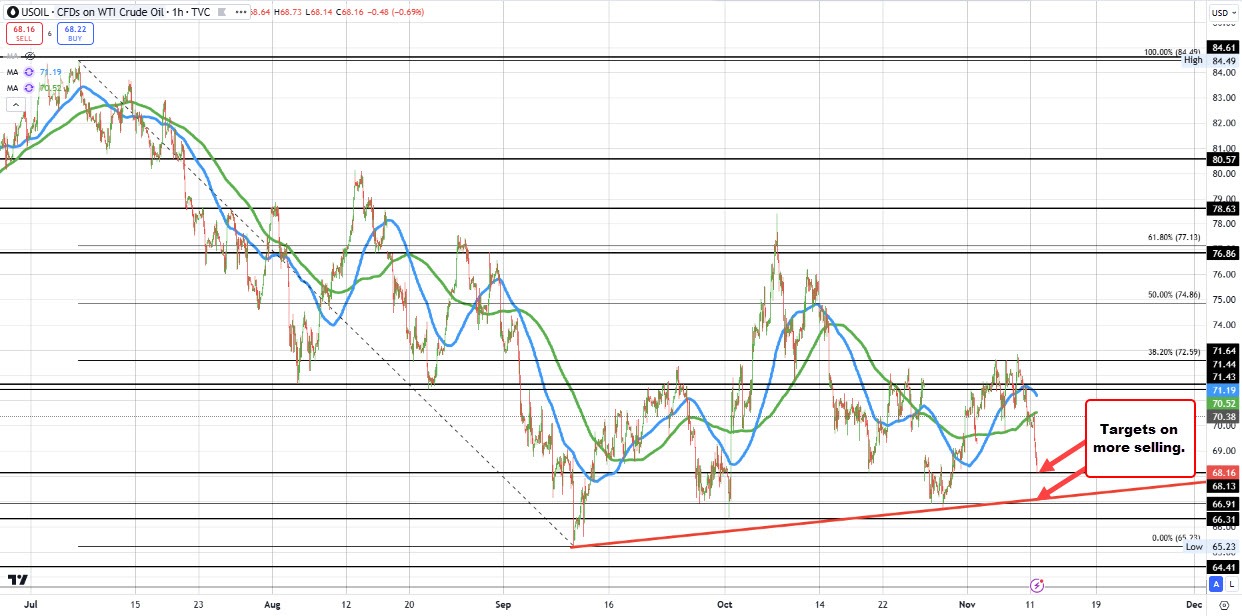The height and width of the screenshot is (616, 1242).
Task: Toggle the eye visibility icon below the legend
Action: pyautogui.click(x=29, y=56)
